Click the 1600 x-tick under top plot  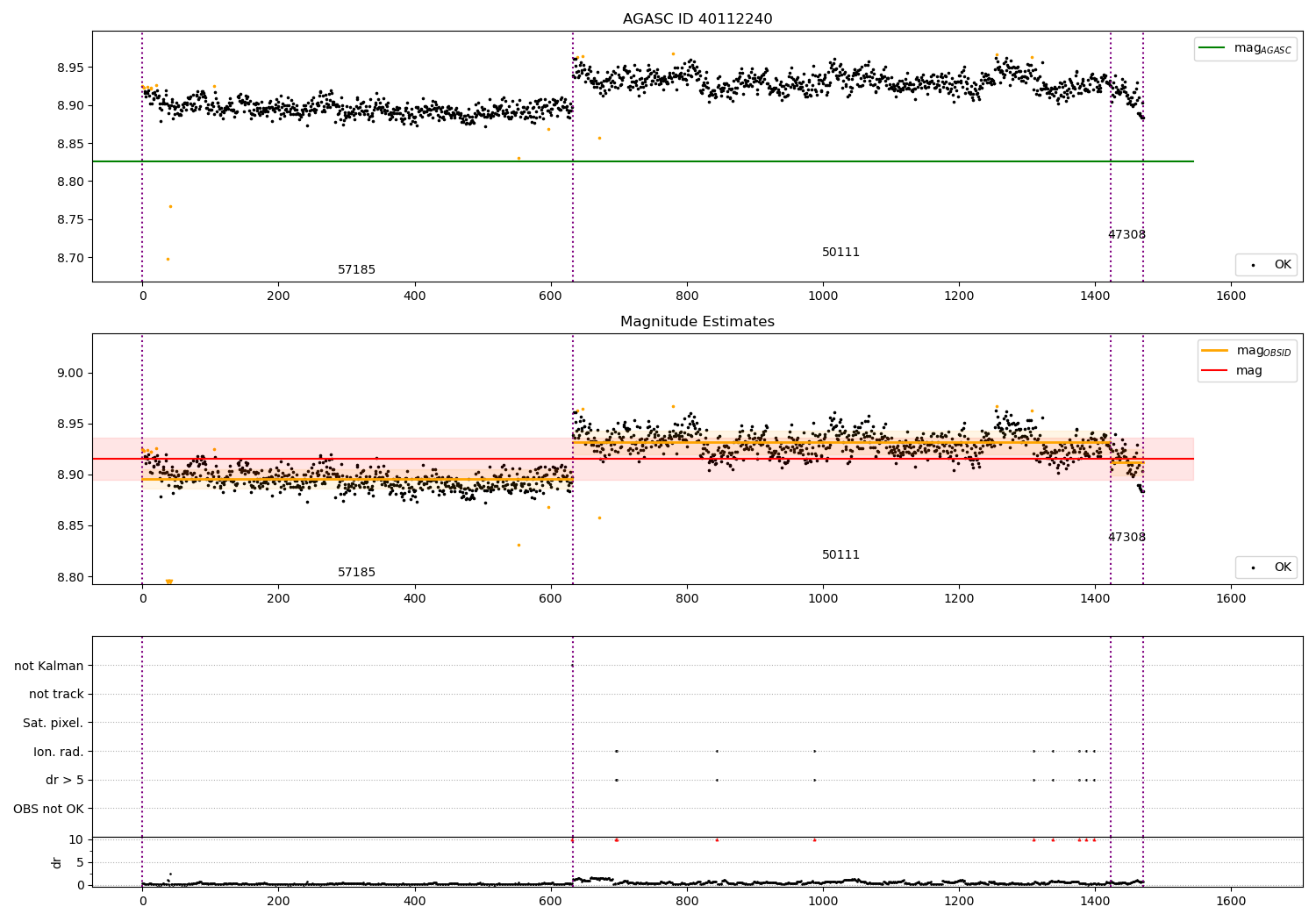click(1231, 296)
